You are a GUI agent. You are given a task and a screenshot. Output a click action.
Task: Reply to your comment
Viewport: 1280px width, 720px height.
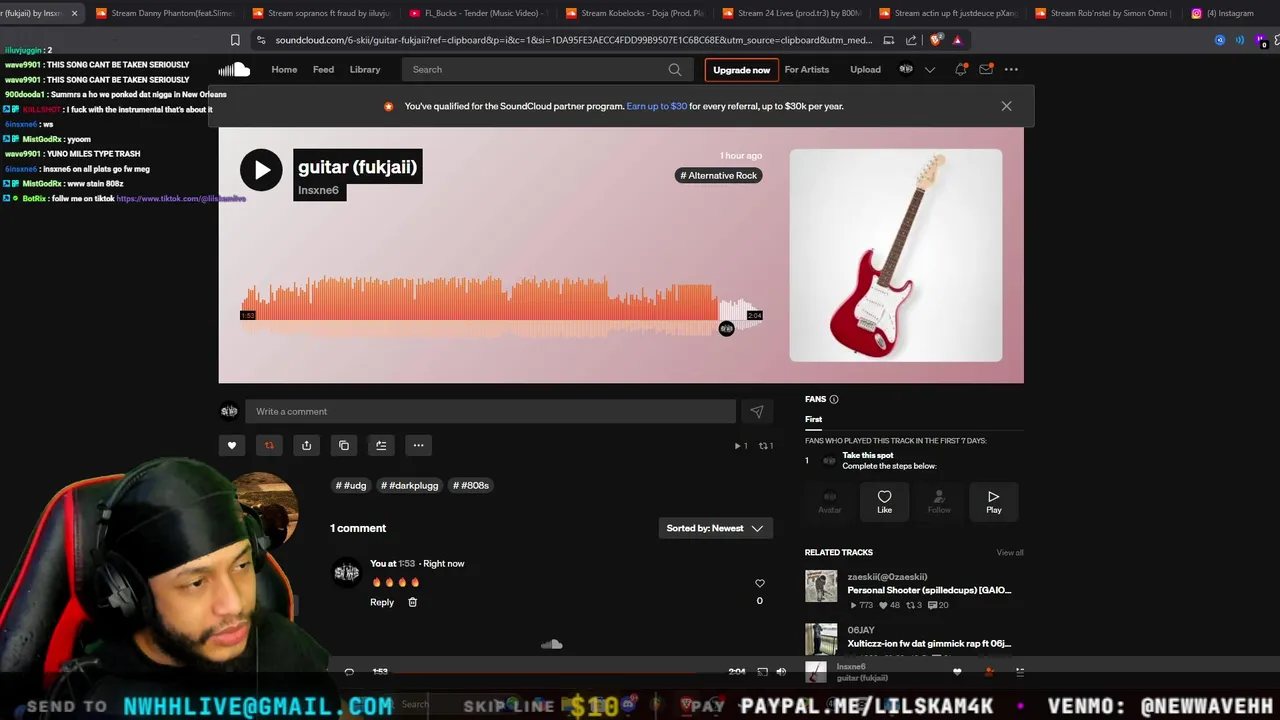[x=382, y=602]
